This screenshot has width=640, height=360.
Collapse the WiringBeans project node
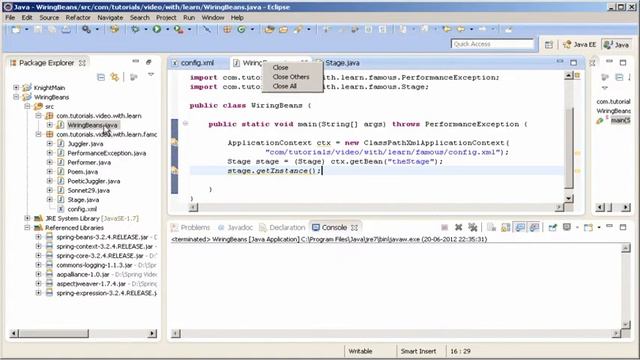click(16, 97)
